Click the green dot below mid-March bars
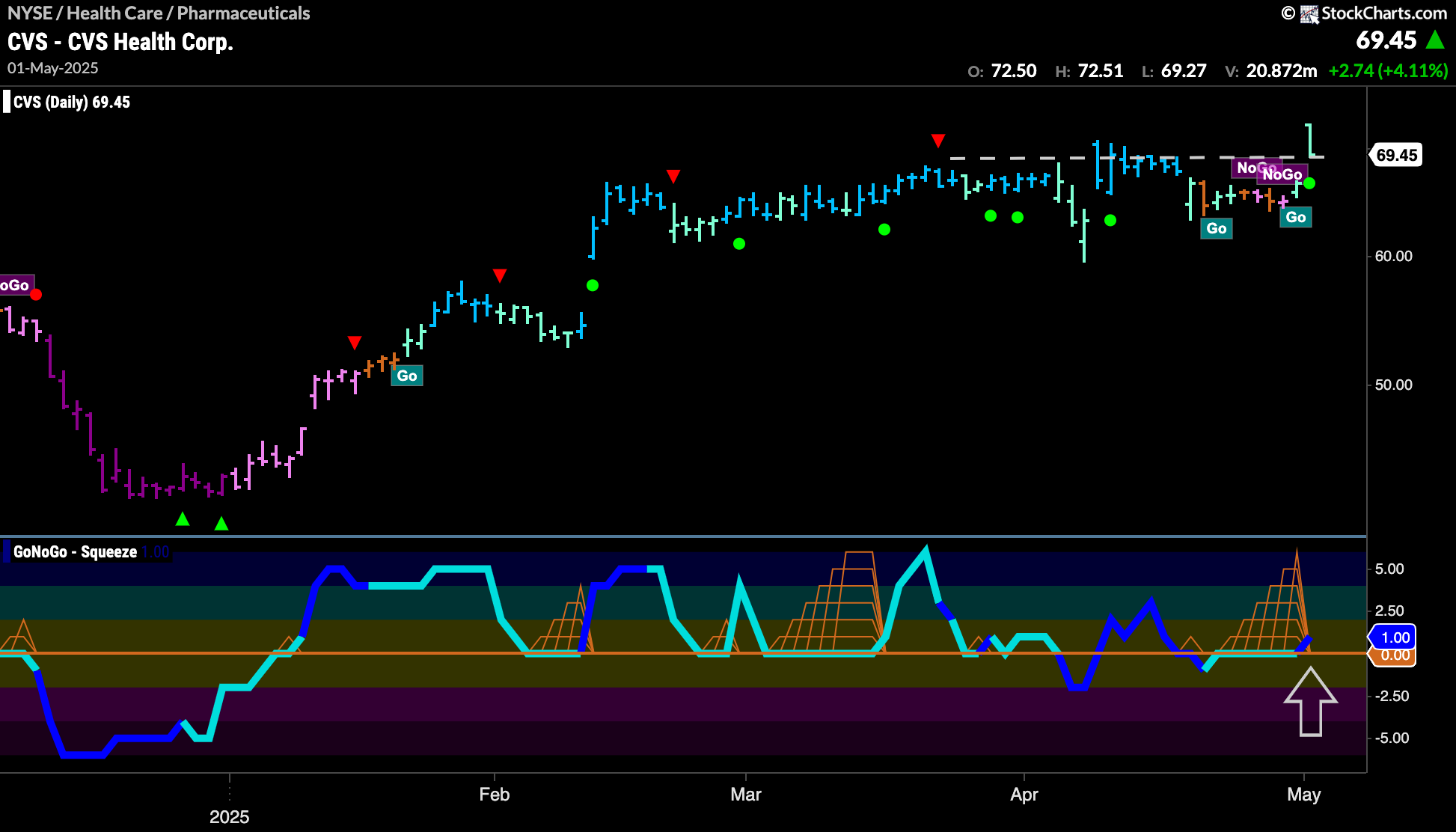1456x832 pixels. tap(884, 229)
